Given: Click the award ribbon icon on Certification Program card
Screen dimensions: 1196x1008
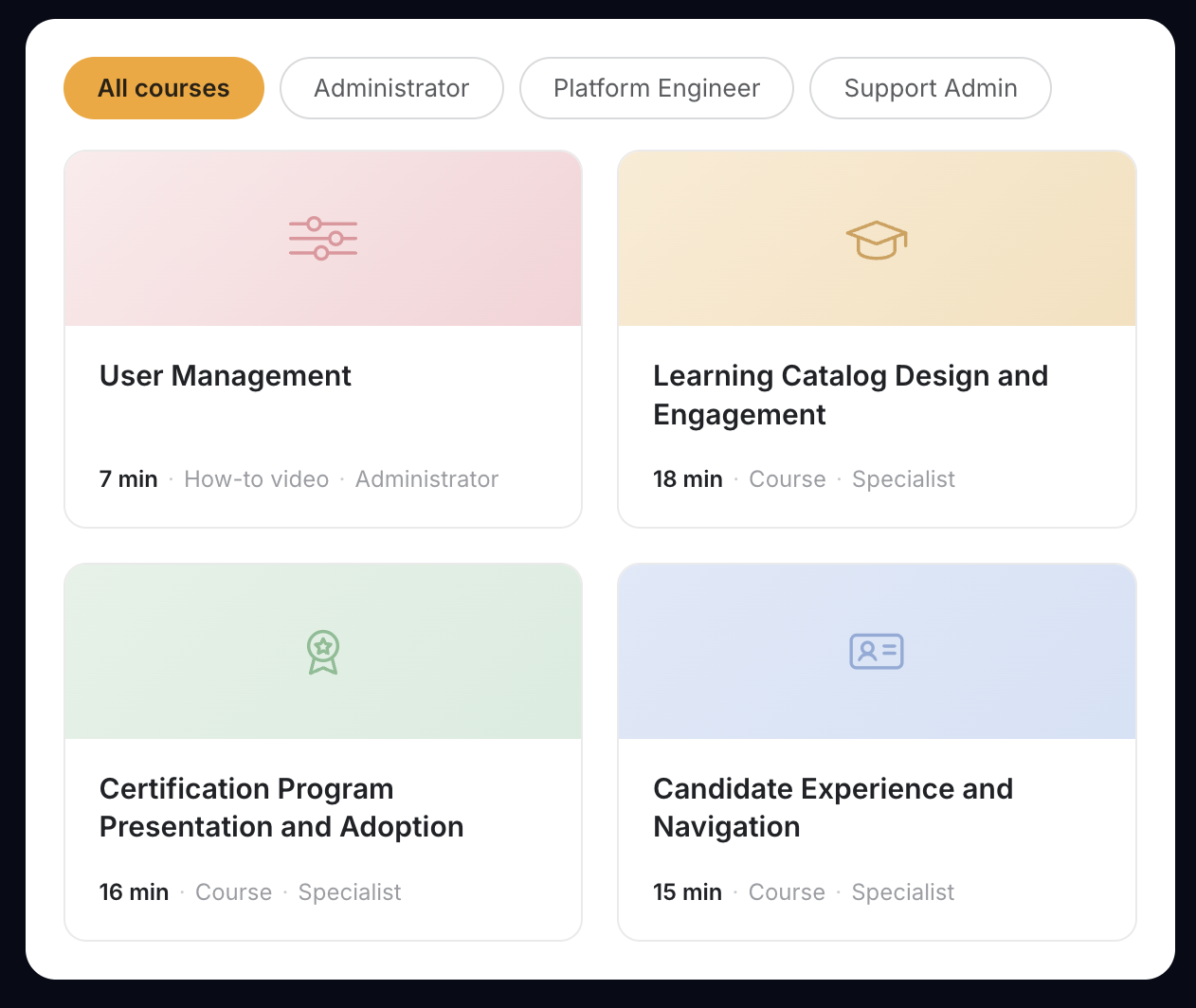Looking at the screenshot, I should (x=323, y=652).
